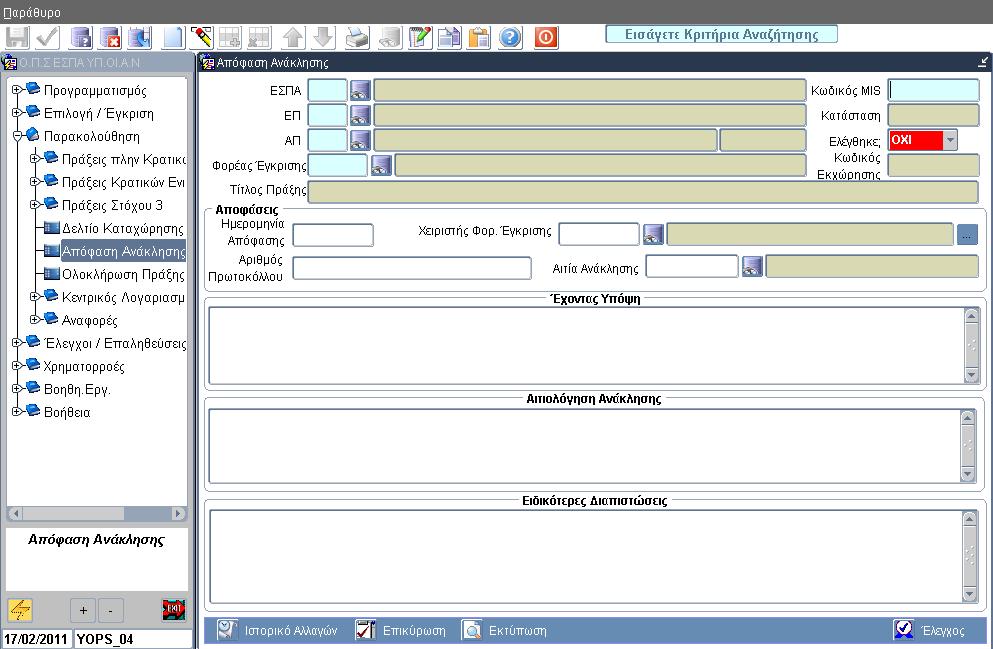
Task: Click the down arrow next record icon
Action: 323,37
